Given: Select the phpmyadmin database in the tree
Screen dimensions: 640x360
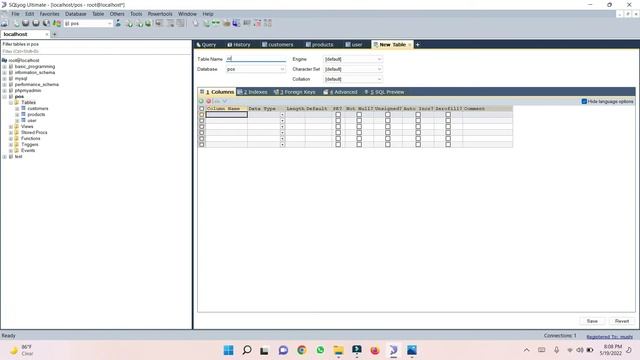Looking at the screenshot, I should 28,91.
